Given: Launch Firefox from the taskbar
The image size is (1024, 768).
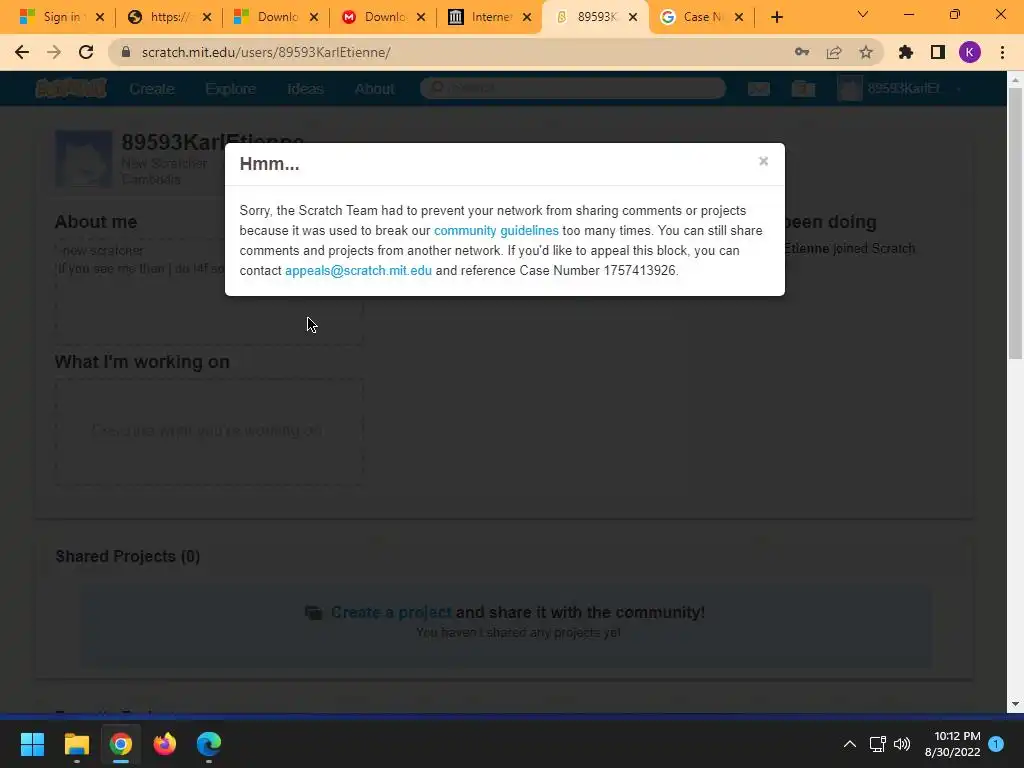Looking at the screenshot, I should coord(165,744).
